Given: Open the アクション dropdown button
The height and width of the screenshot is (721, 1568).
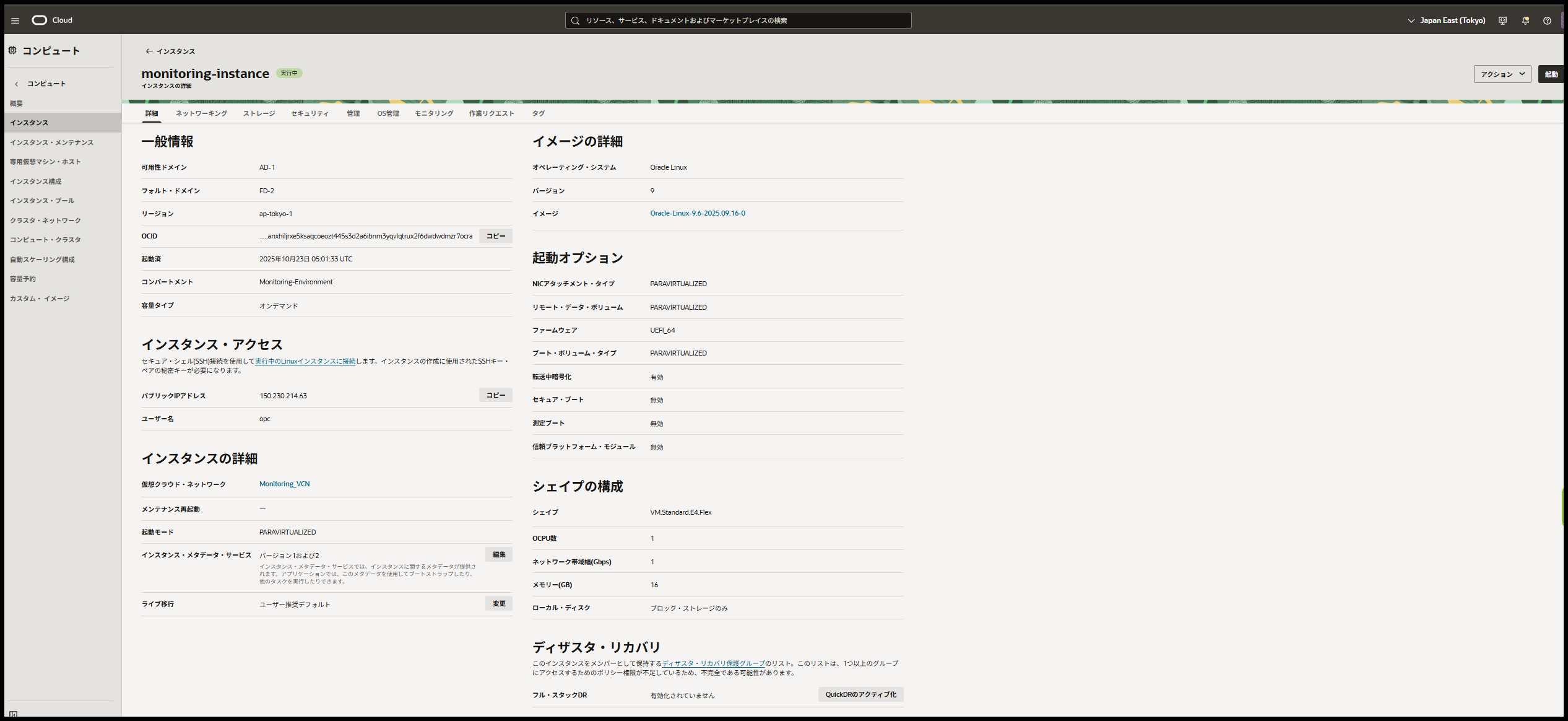Looking at the screenshot, I should [x=1502, y=74].
